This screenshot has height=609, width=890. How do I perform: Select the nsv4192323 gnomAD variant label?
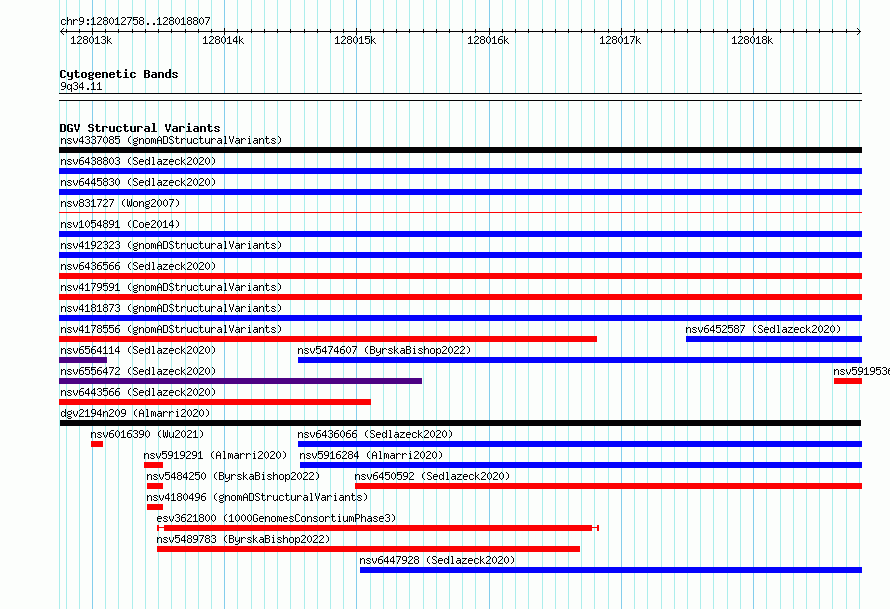tap(171, 245)
